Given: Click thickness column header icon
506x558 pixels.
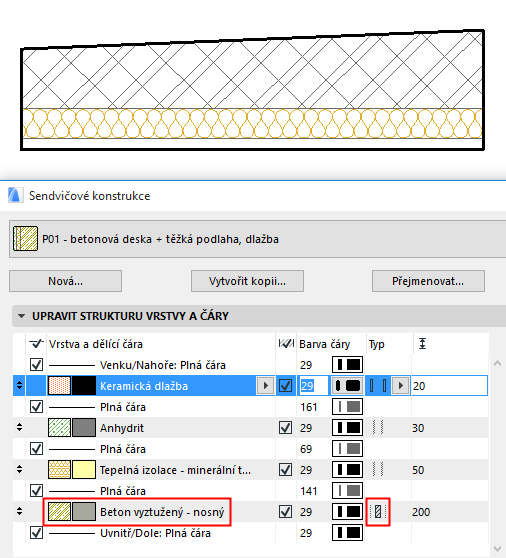Looking at the screenshot, I should coord(422,344).
